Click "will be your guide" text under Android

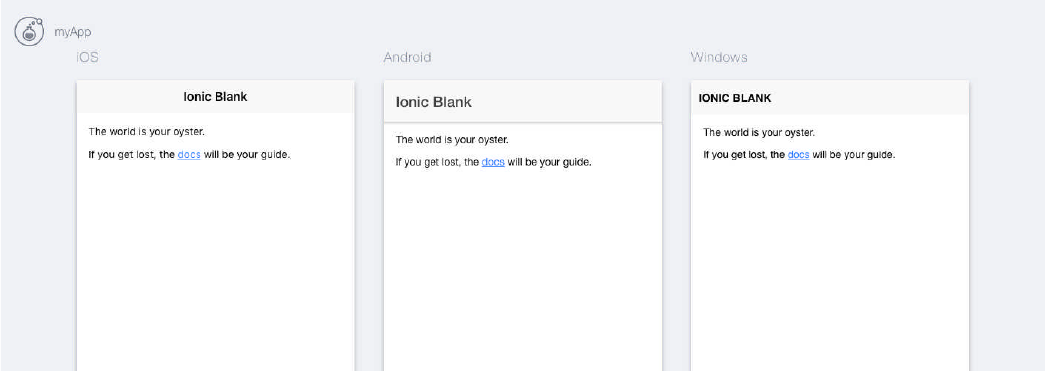(548, 162)
